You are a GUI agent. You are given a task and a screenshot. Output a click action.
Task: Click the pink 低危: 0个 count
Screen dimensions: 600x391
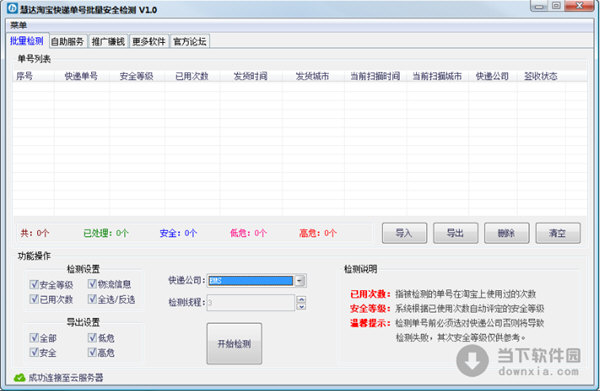248,233
